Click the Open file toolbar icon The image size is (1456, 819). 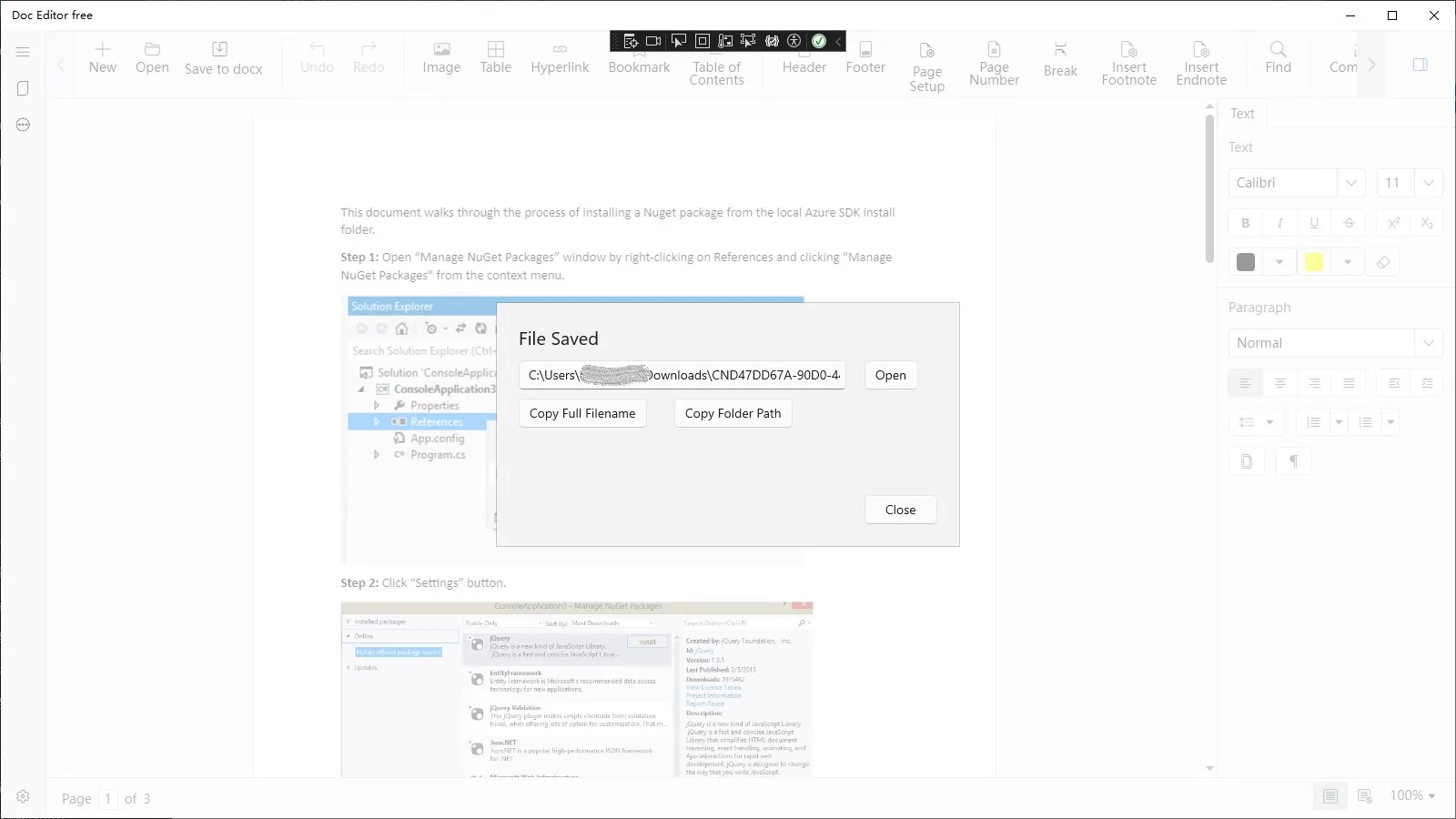pos(152,57)
